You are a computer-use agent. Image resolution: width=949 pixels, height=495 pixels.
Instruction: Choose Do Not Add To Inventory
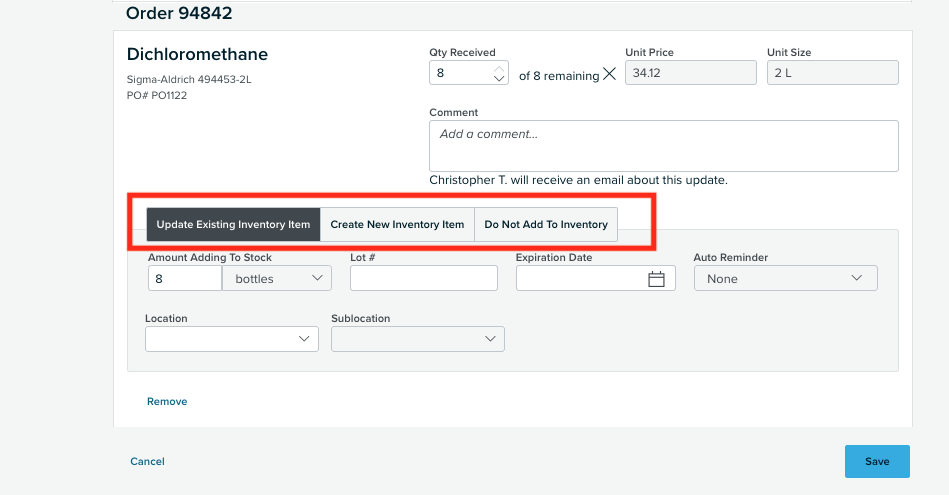[x=546, y=225]
